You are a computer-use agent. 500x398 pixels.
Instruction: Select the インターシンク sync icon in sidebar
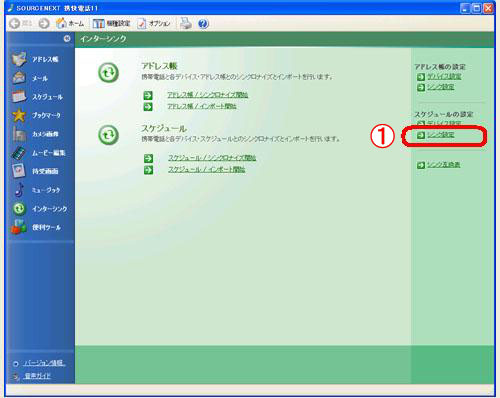[x=19, y=209]
